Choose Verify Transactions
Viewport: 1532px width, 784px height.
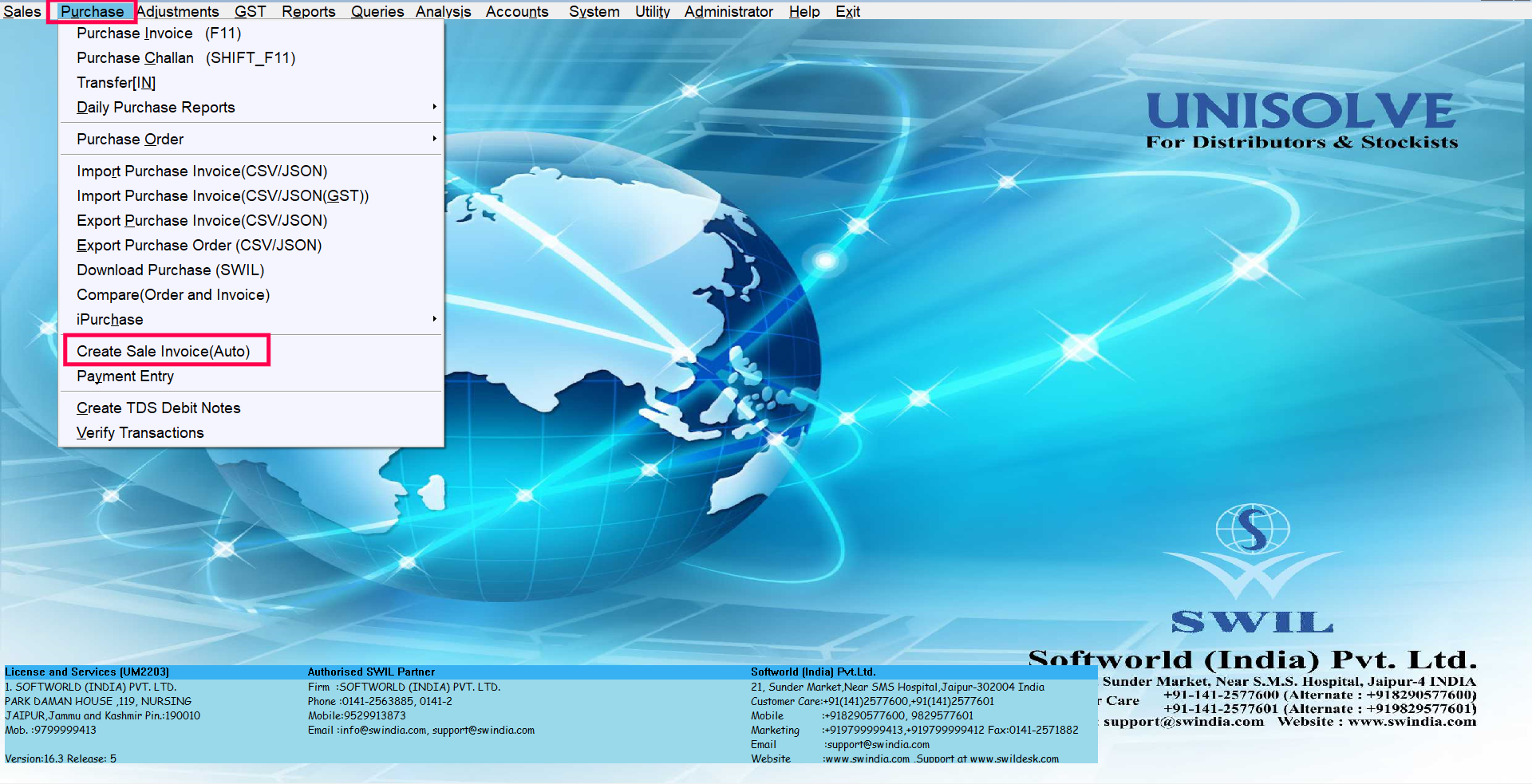click(x=251, y=433)
